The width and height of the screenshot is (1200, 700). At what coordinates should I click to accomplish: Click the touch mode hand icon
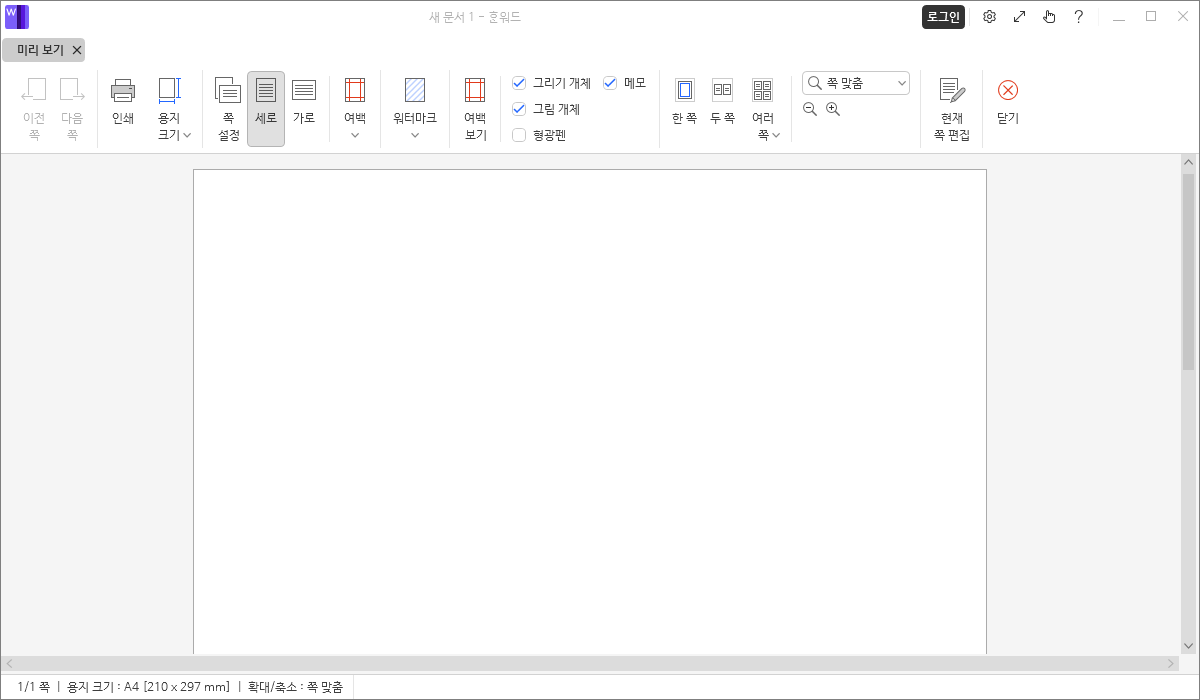pos(1049,17)
